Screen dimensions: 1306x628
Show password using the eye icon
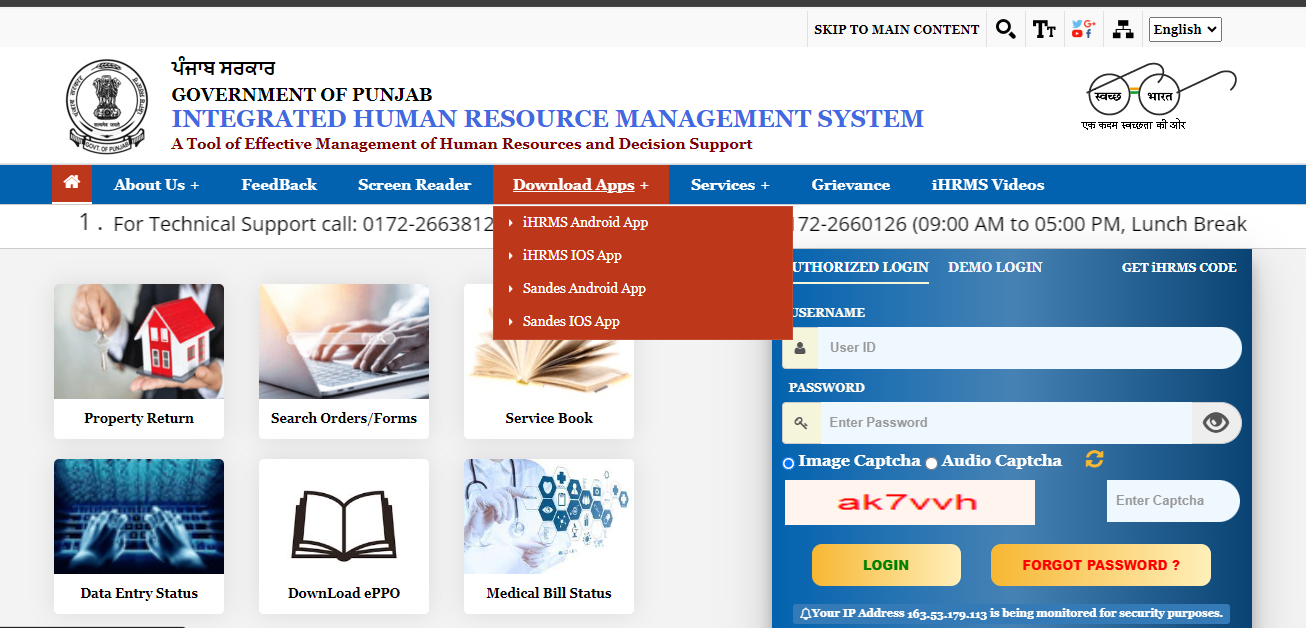click(1216, 423)
